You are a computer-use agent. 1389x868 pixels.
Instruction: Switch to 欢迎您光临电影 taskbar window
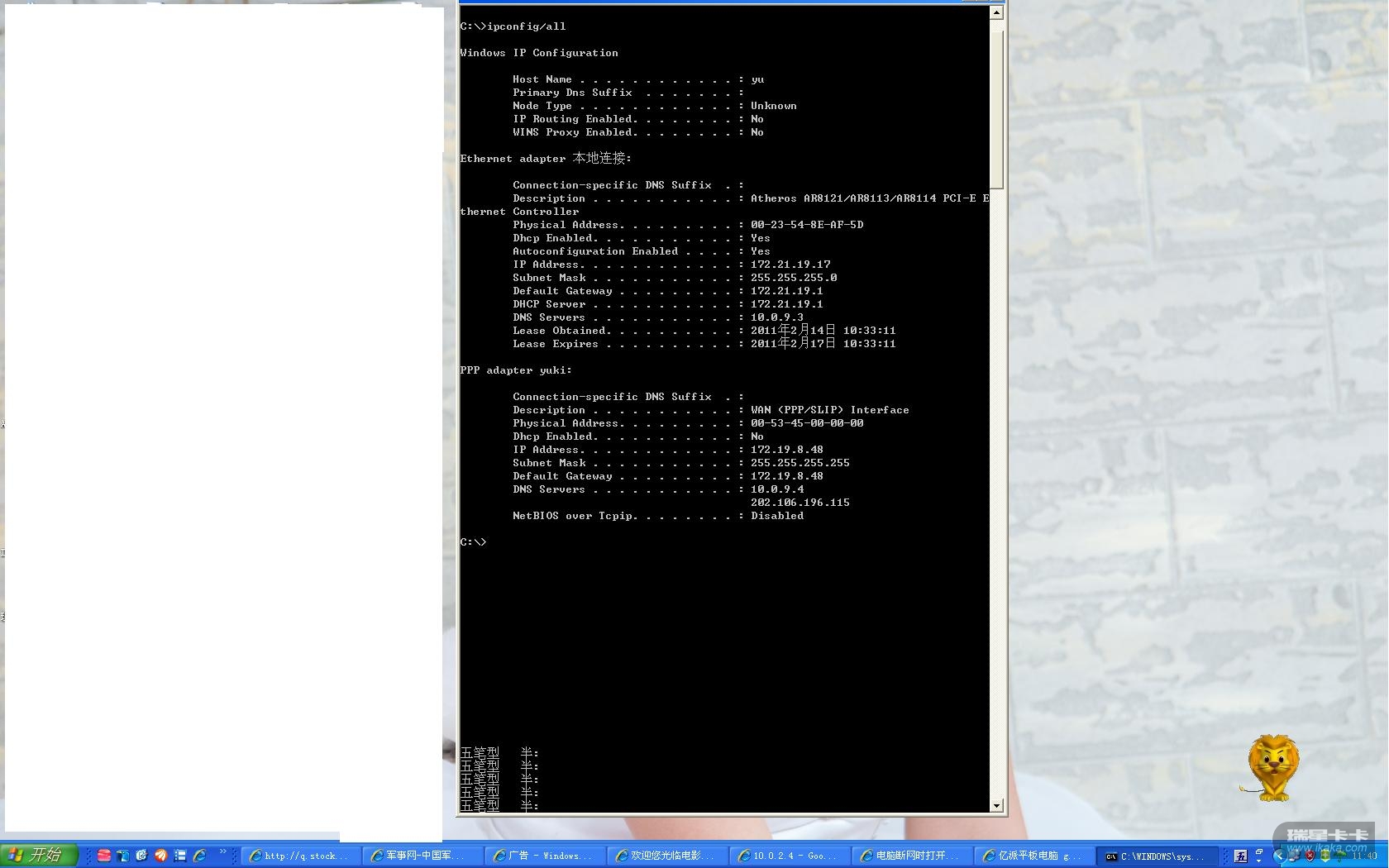coord(668,856)
